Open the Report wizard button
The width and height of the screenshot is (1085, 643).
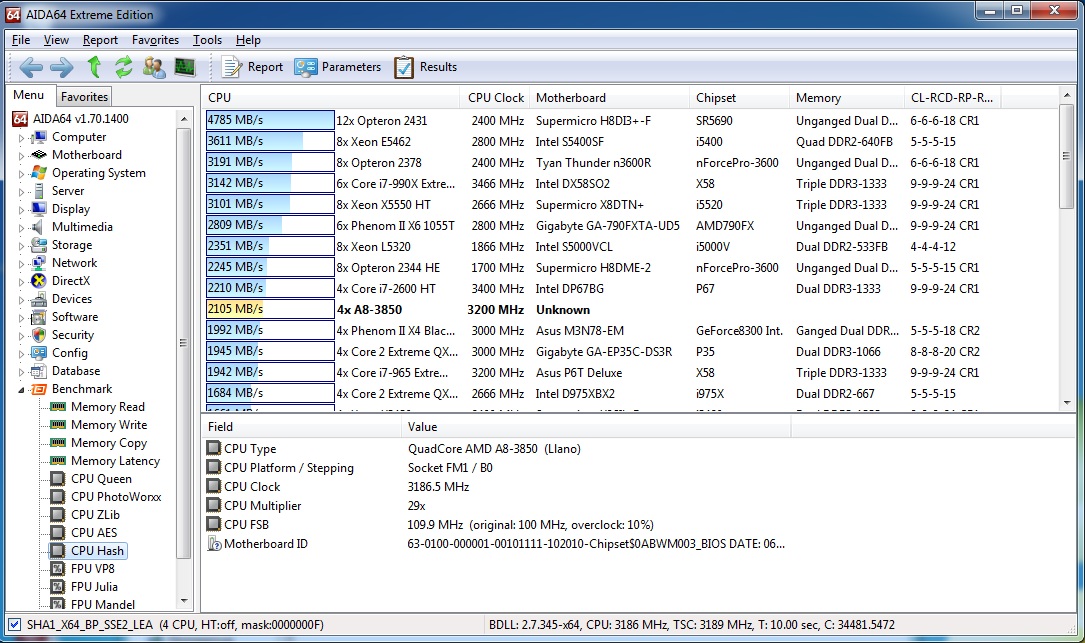253,67
